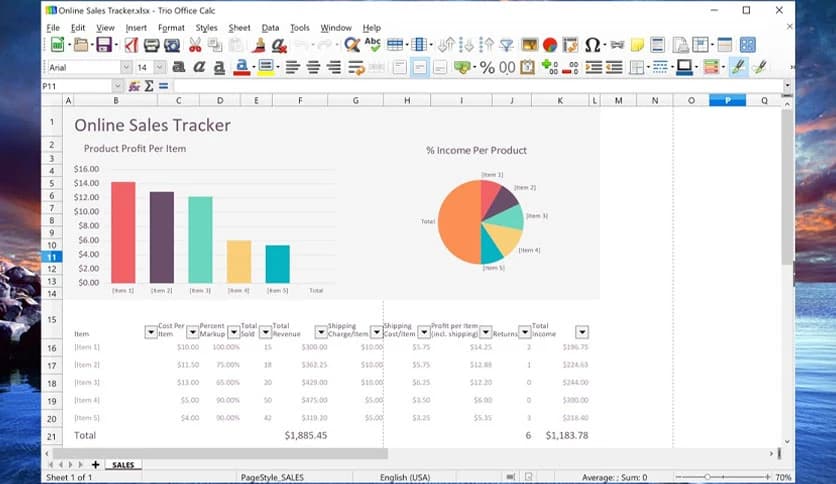The image size is (836, 484).
Task: Save the document with the floppy icon
Action: 103,45
